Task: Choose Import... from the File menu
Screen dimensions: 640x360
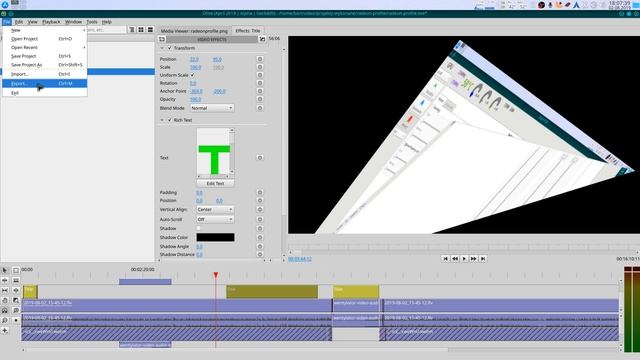Action: [44, 74]
